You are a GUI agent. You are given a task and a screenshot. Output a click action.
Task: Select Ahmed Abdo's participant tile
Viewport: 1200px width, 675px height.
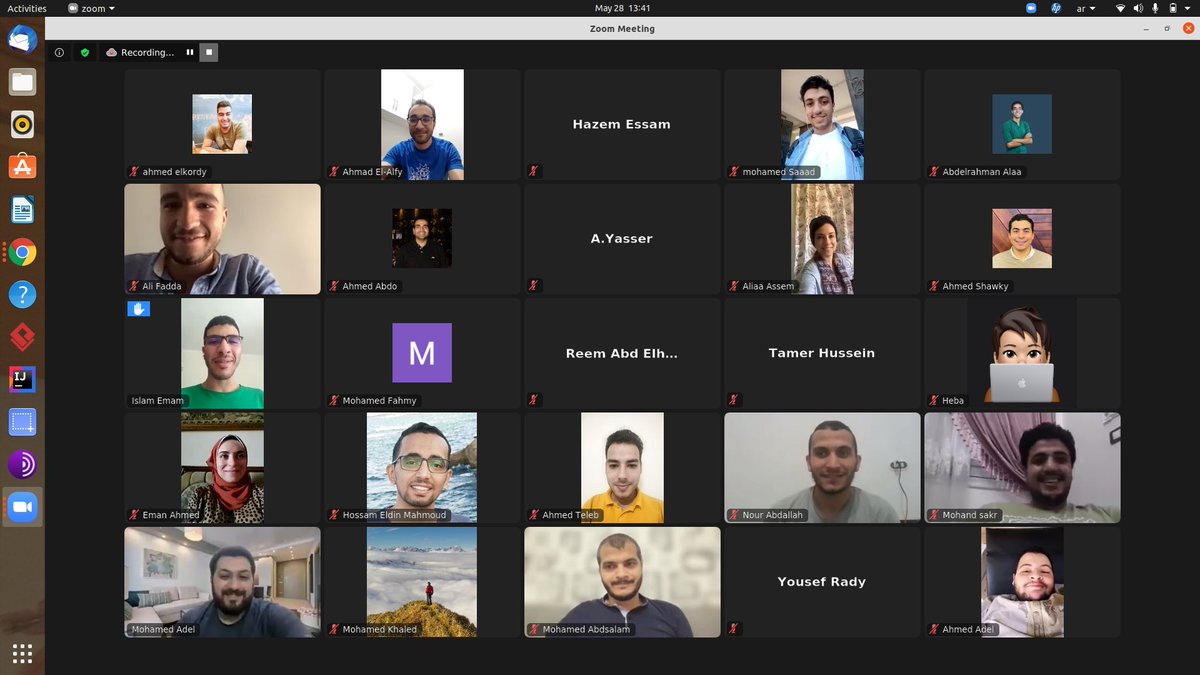[x=422, y=239]
